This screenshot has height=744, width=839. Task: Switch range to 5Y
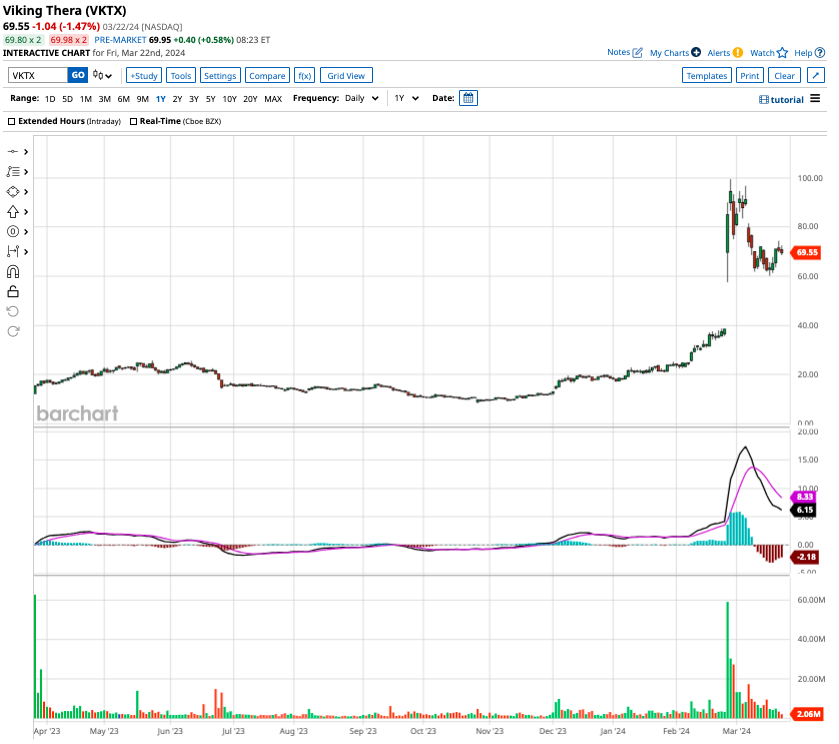210,99
